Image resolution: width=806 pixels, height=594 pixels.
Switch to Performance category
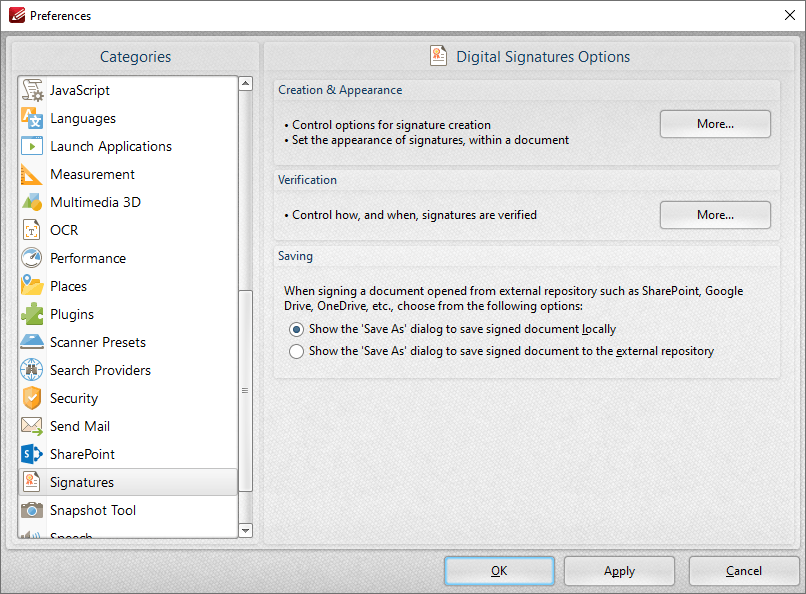click(x=129, y=258)
